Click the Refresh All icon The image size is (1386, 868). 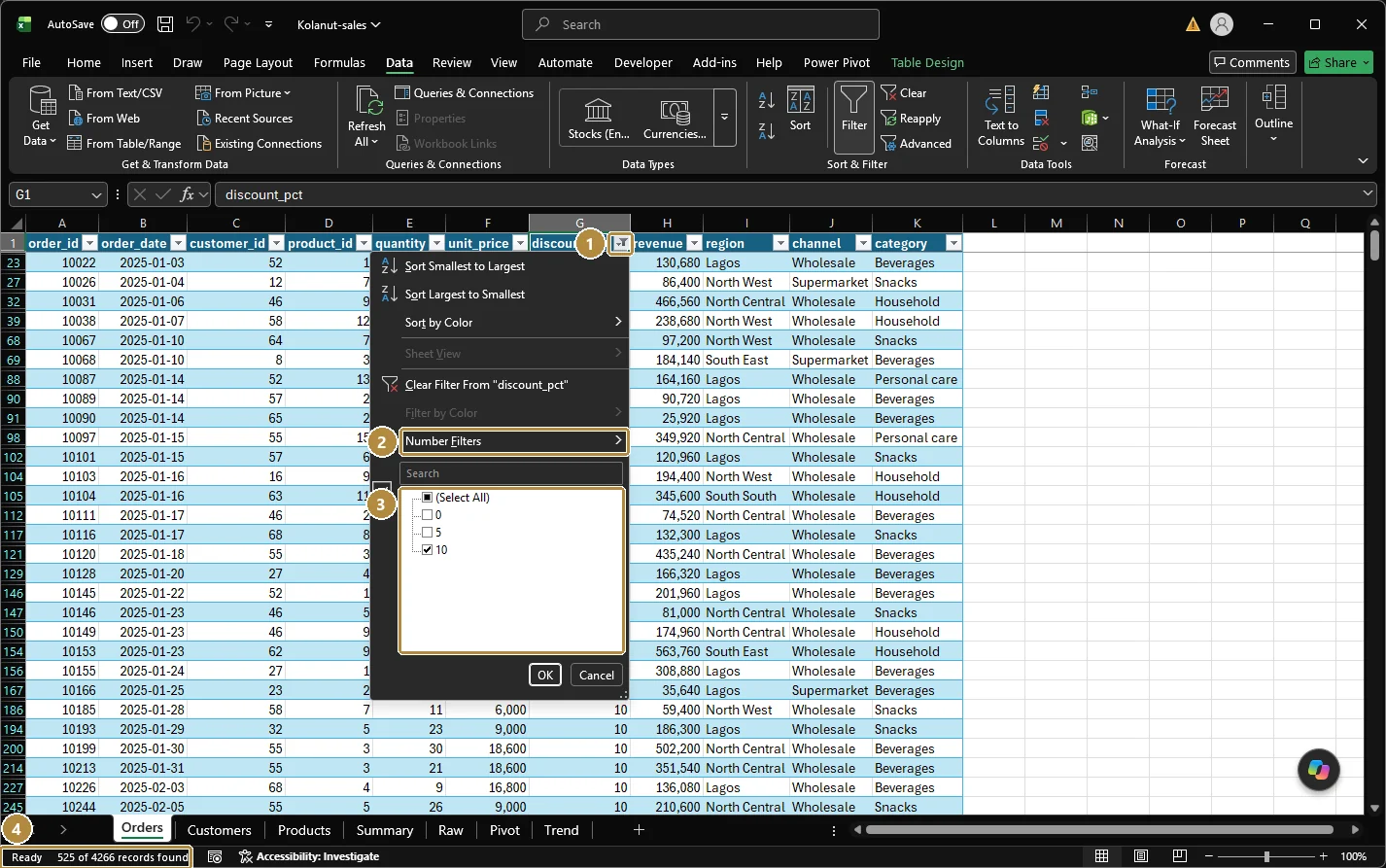point(367,101)
